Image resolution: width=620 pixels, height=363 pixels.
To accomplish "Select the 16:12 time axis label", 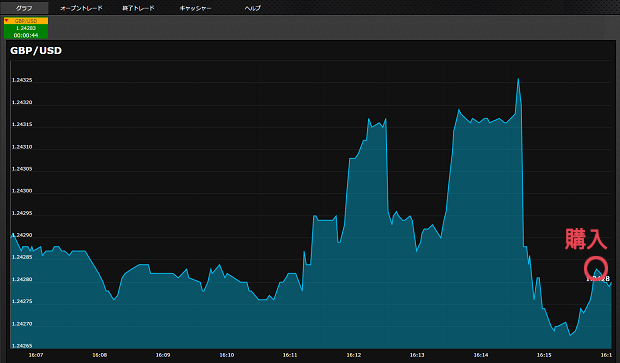I will (353, 355).
